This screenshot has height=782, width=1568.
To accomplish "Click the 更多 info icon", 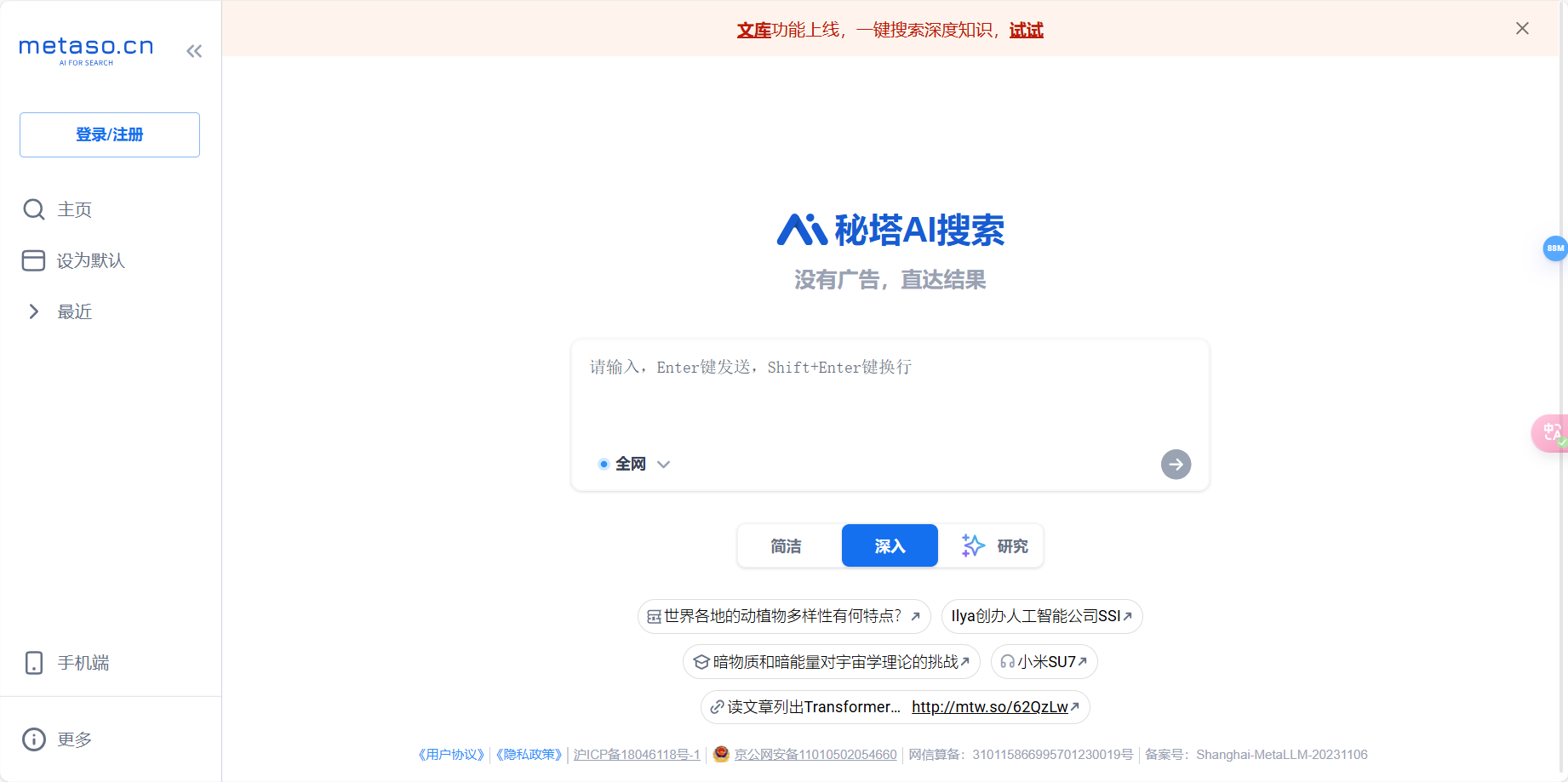I will (x=33, y=739).
